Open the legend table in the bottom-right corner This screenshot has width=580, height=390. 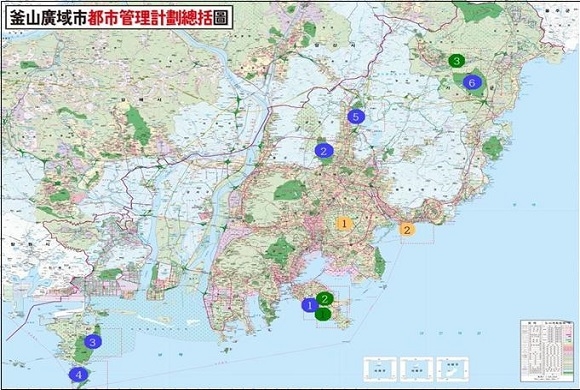point(546,351)
